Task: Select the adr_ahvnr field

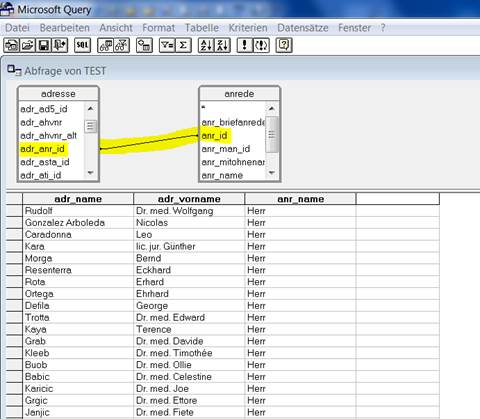Action: pyautogui.click(x=41, y=122)
